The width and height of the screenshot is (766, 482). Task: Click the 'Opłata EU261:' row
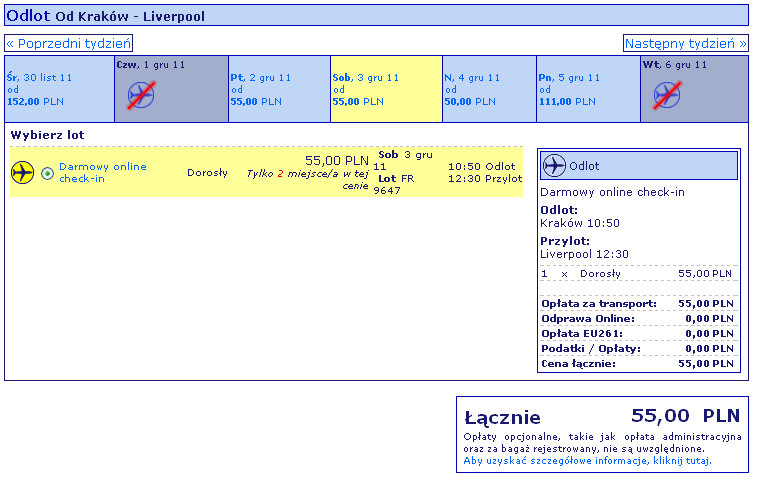[x=638, y=334]
